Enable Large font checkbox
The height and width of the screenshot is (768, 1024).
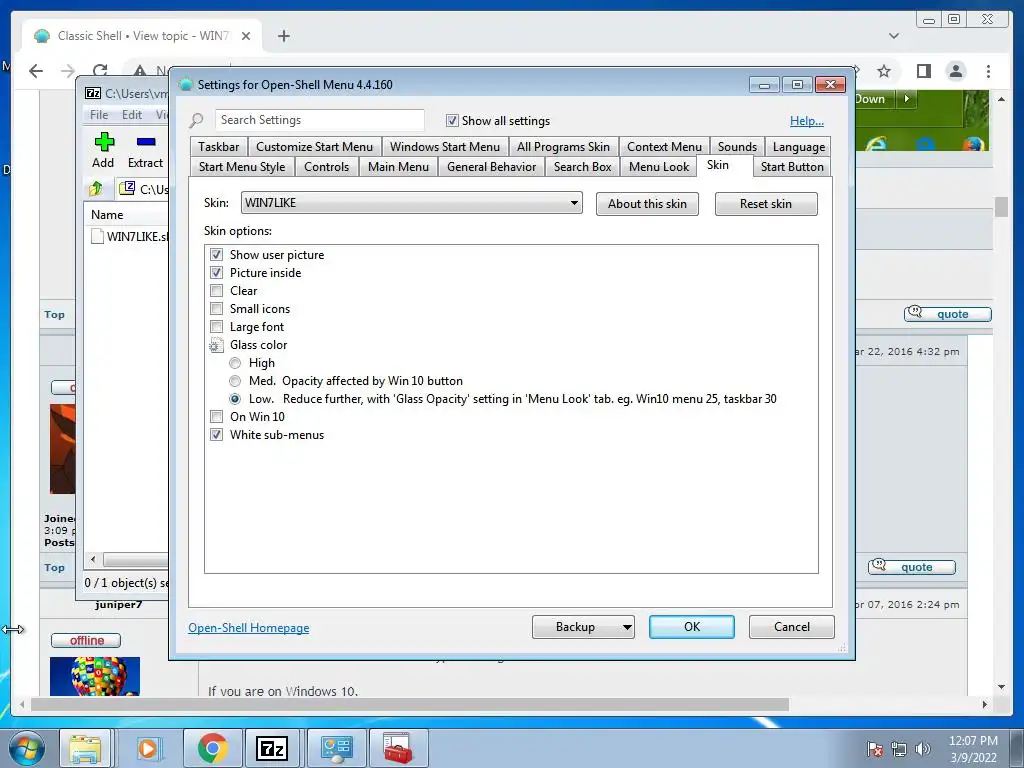(x=216, y=327)
